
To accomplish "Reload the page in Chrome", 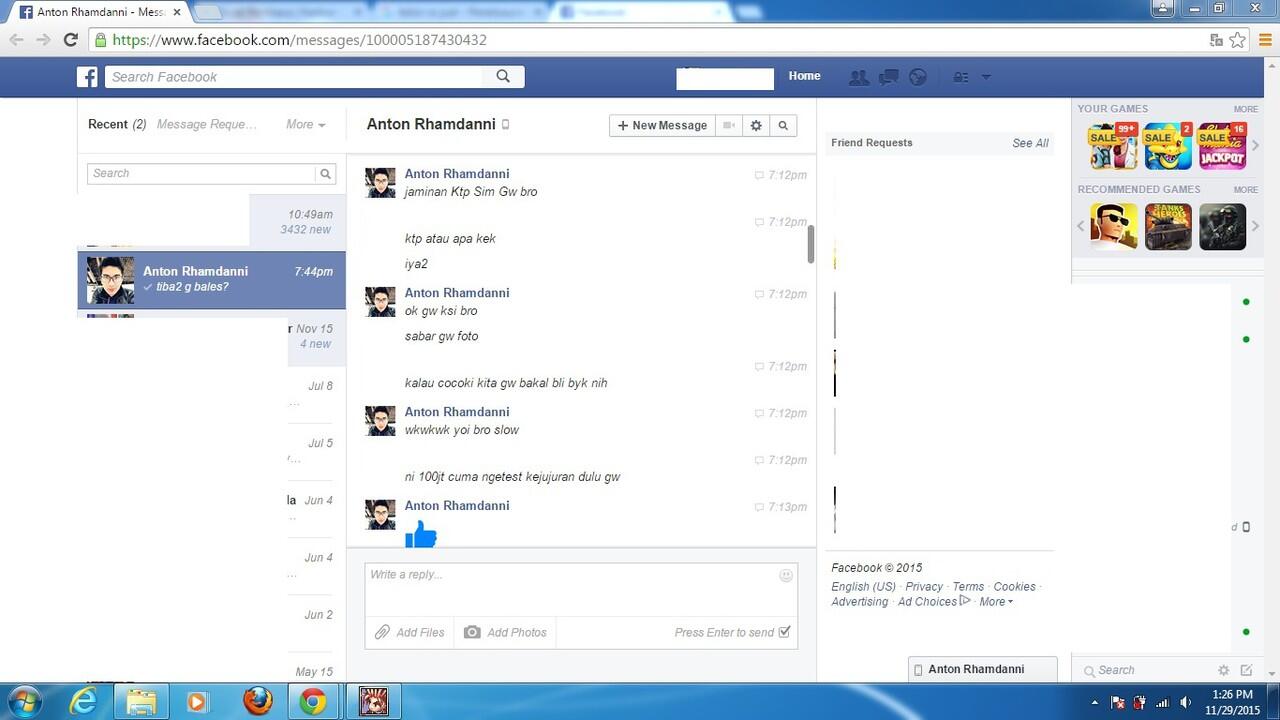I will pos(70,40).
